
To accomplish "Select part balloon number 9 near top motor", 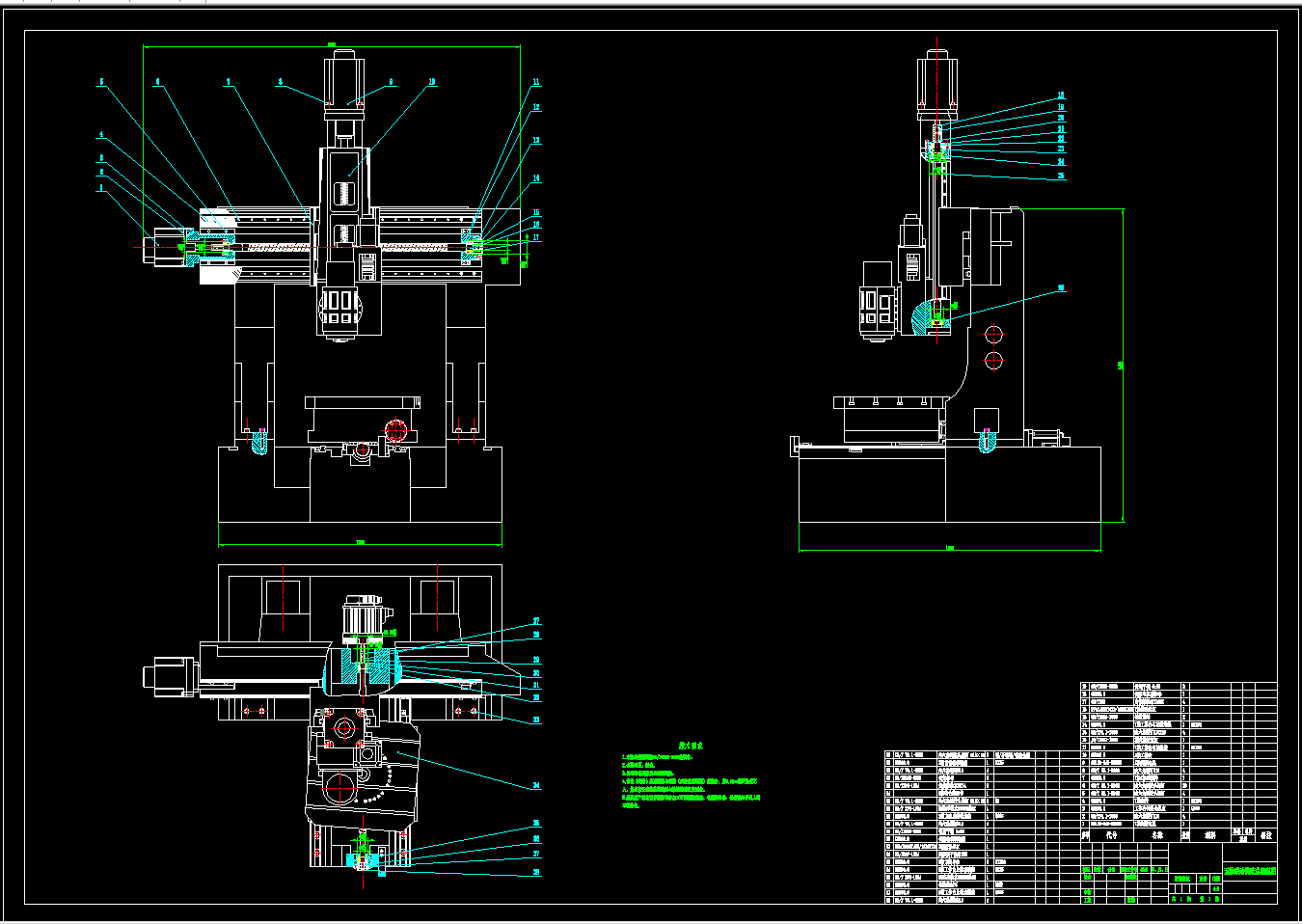I will [x=391, y=83].
